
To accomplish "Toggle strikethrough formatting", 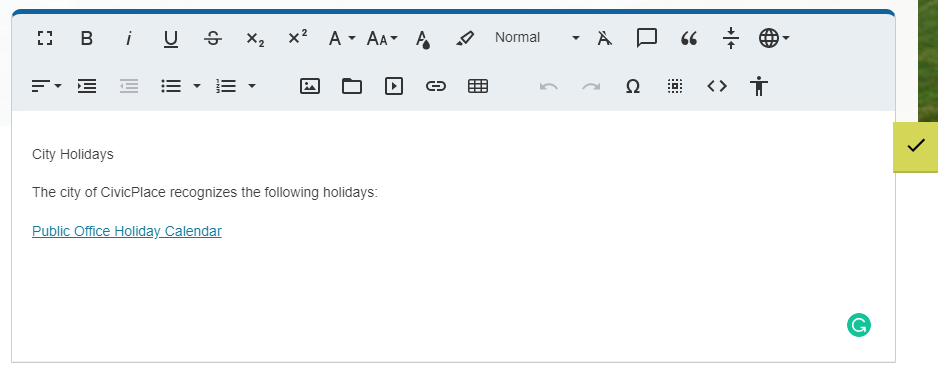I will point(212,38).
